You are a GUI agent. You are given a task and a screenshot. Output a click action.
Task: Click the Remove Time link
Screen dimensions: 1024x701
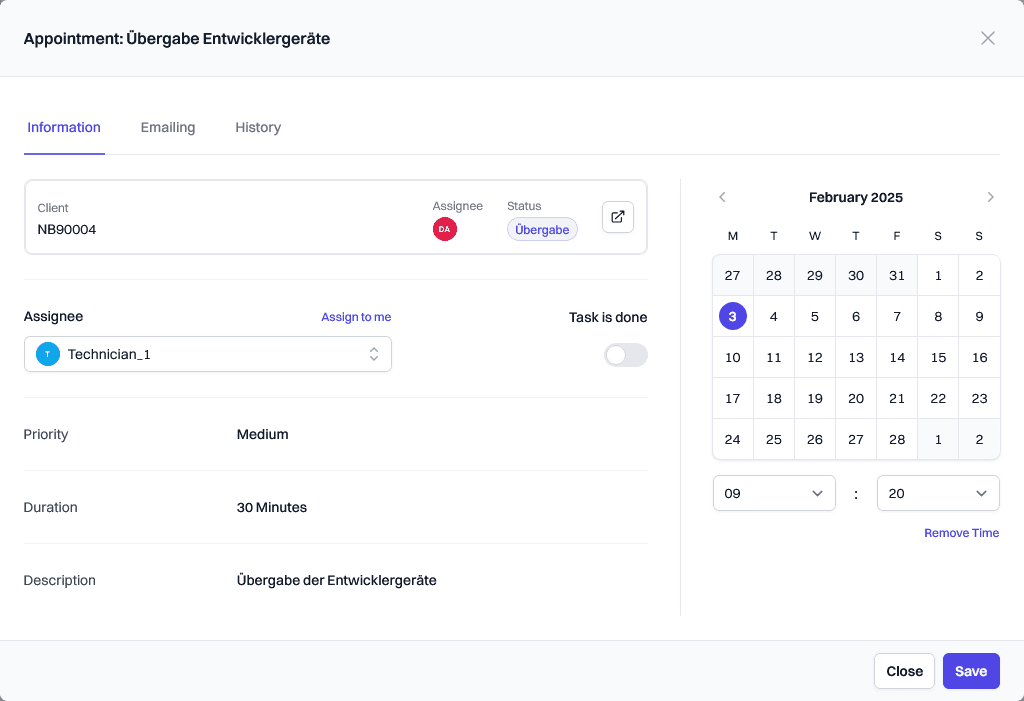(961, 533)
